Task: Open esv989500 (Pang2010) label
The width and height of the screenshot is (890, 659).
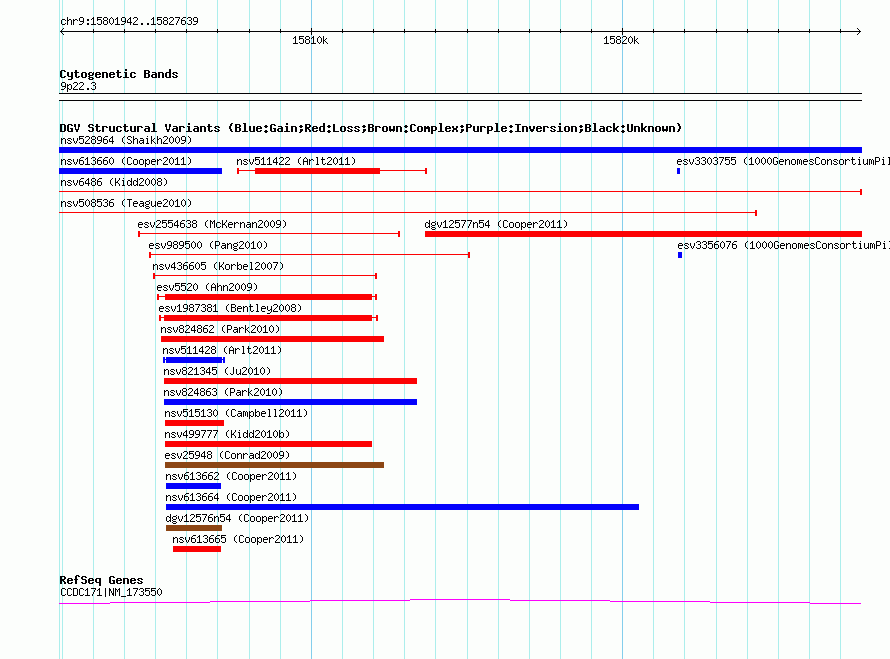Action: 208,245
